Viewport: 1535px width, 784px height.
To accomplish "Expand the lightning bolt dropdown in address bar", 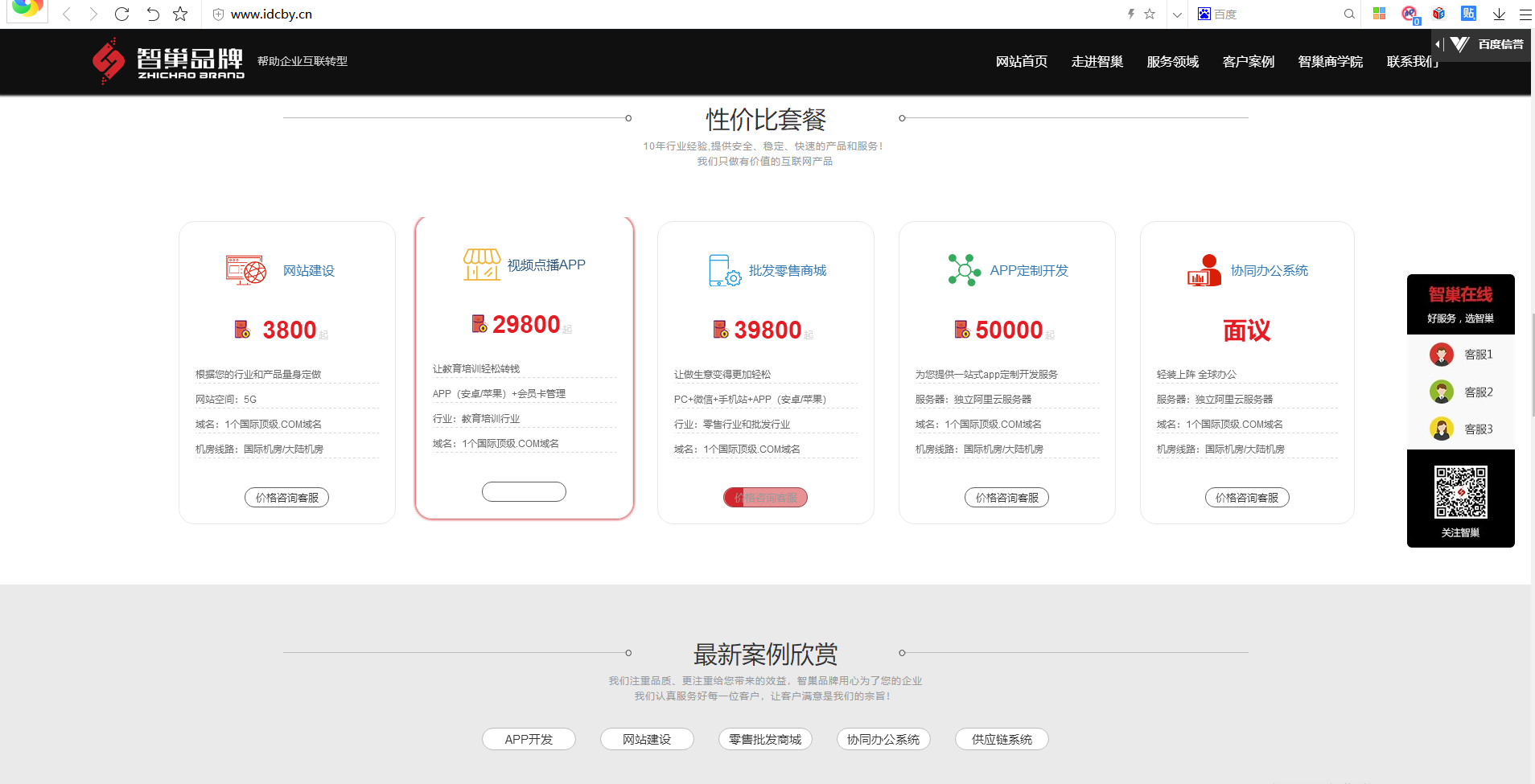I will (x=1133, y=14).
